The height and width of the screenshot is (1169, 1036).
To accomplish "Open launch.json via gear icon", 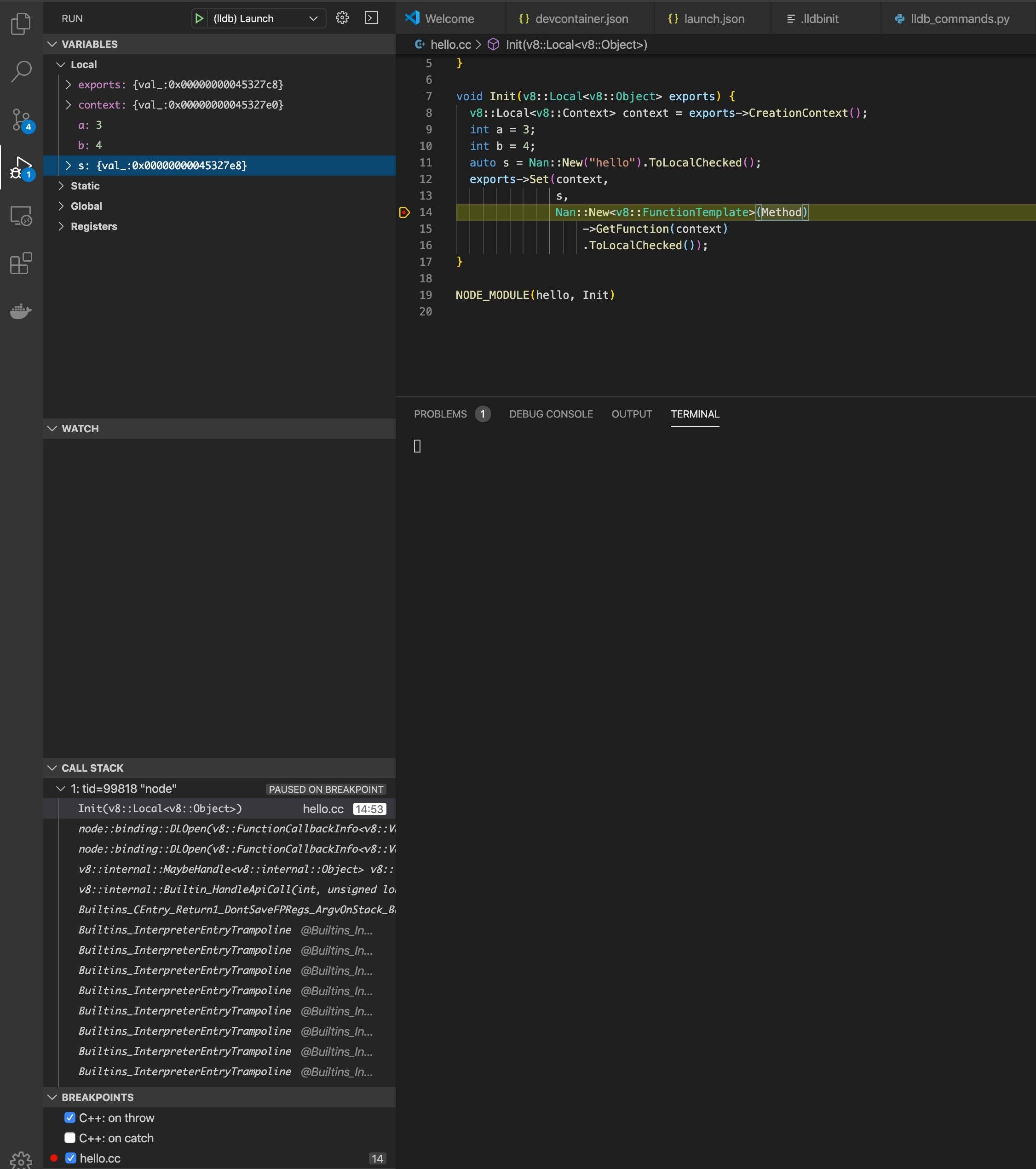I will 342,18.
